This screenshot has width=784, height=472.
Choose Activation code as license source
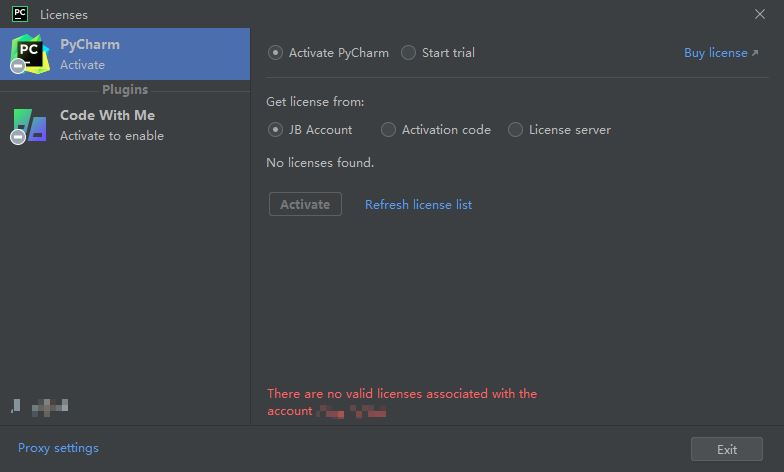point(388,130)
